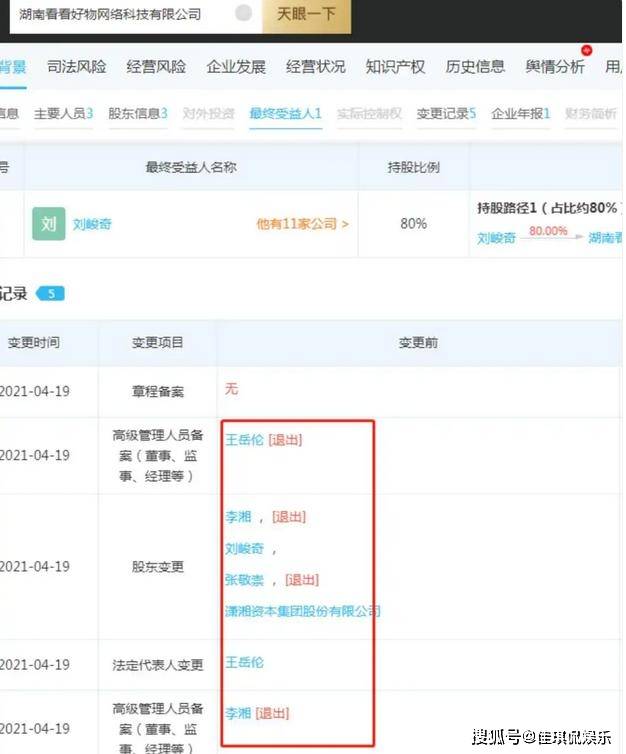626x754 pixels.
Task: Click the blue 5 record count badge
Action: pyautogui.click(x=50, y=293)
